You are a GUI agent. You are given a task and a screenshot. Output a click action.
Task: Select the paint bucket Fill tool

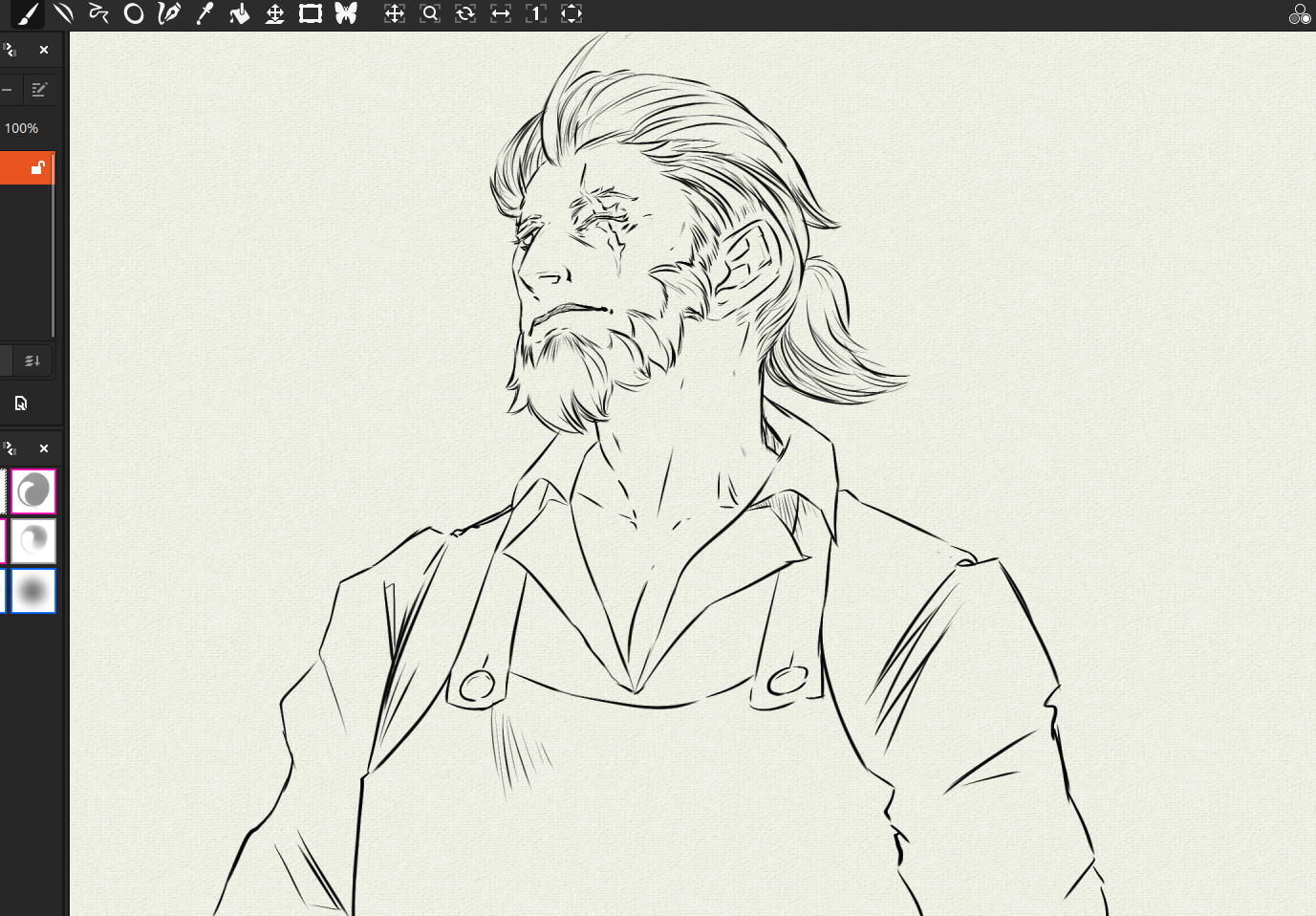[240, 13]
